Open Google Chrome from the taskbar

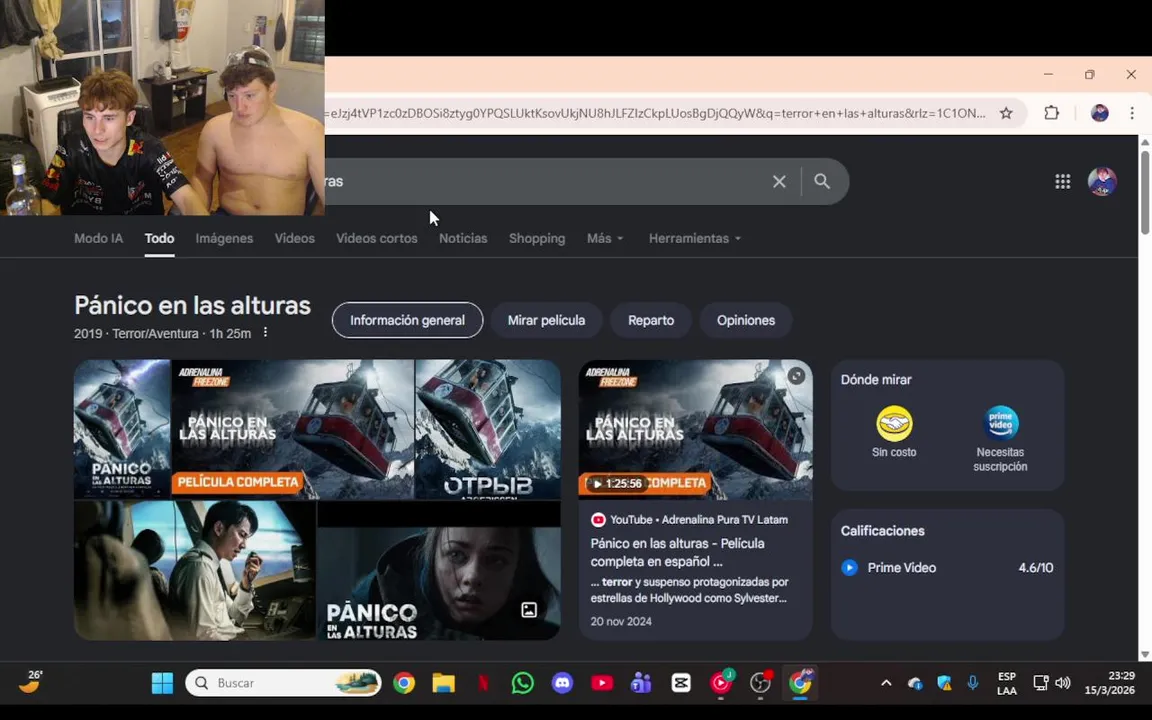click(x=403, y=683)
